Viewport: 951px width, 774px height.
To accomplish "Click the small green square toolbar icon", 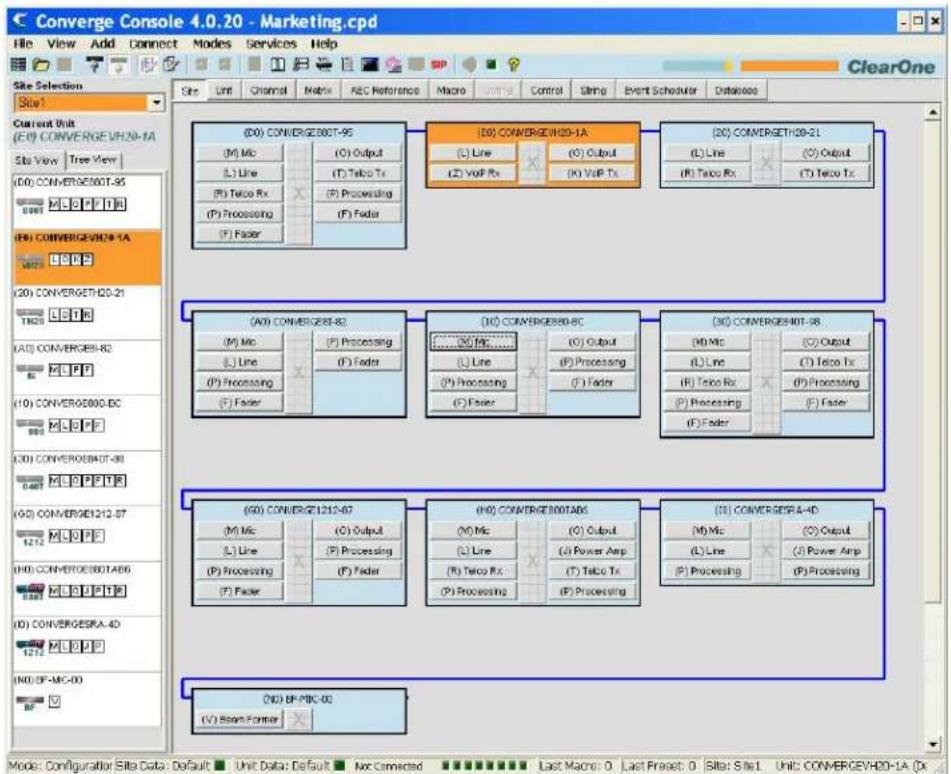I will tap(491, 64).
